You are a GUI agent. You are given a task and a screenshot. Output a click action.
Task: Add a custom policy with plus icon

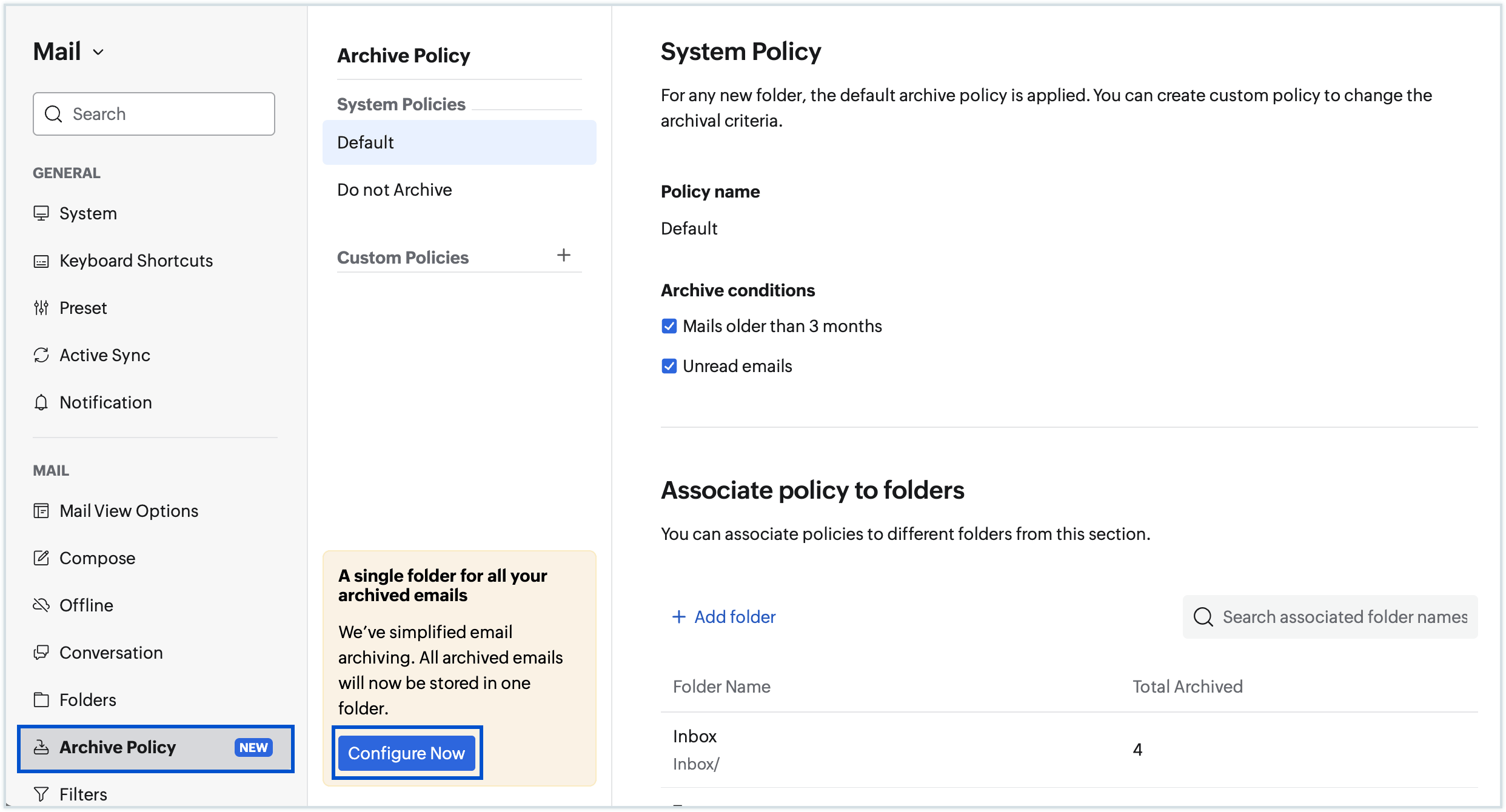[x=564, y=255]
